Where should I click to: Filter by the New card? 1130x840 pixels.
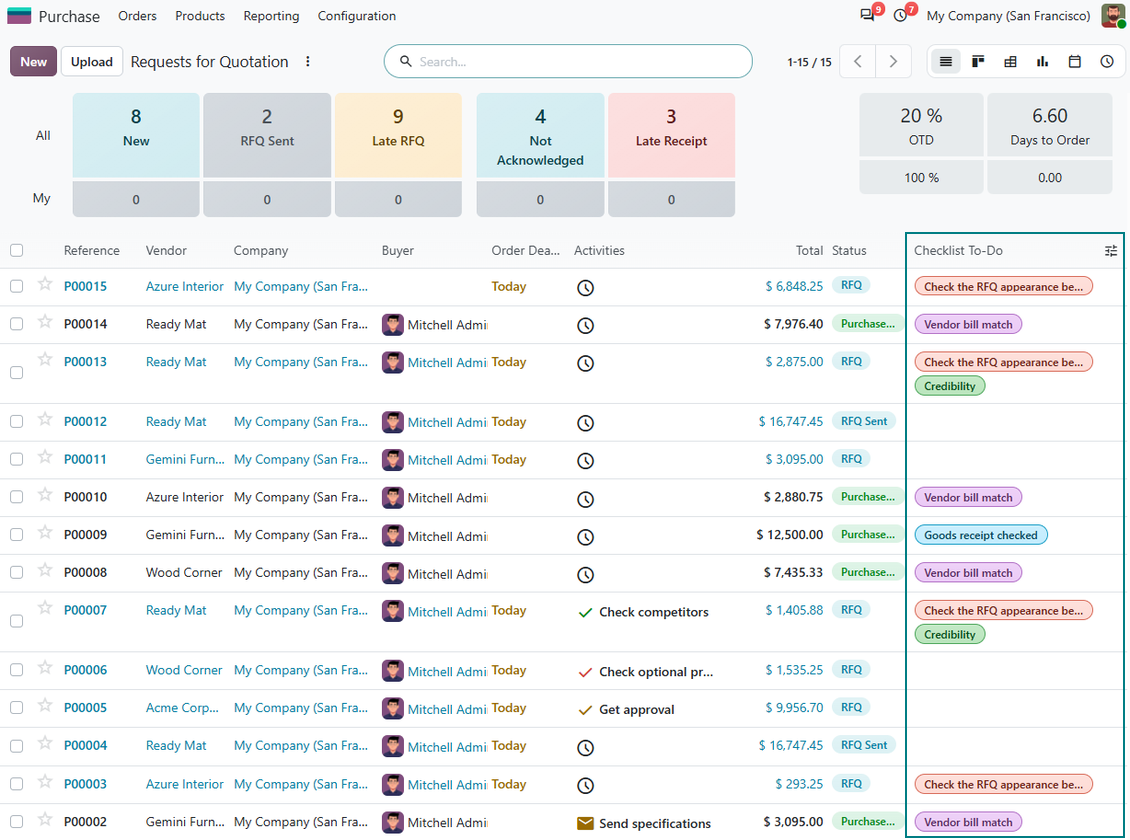[135, 135]
